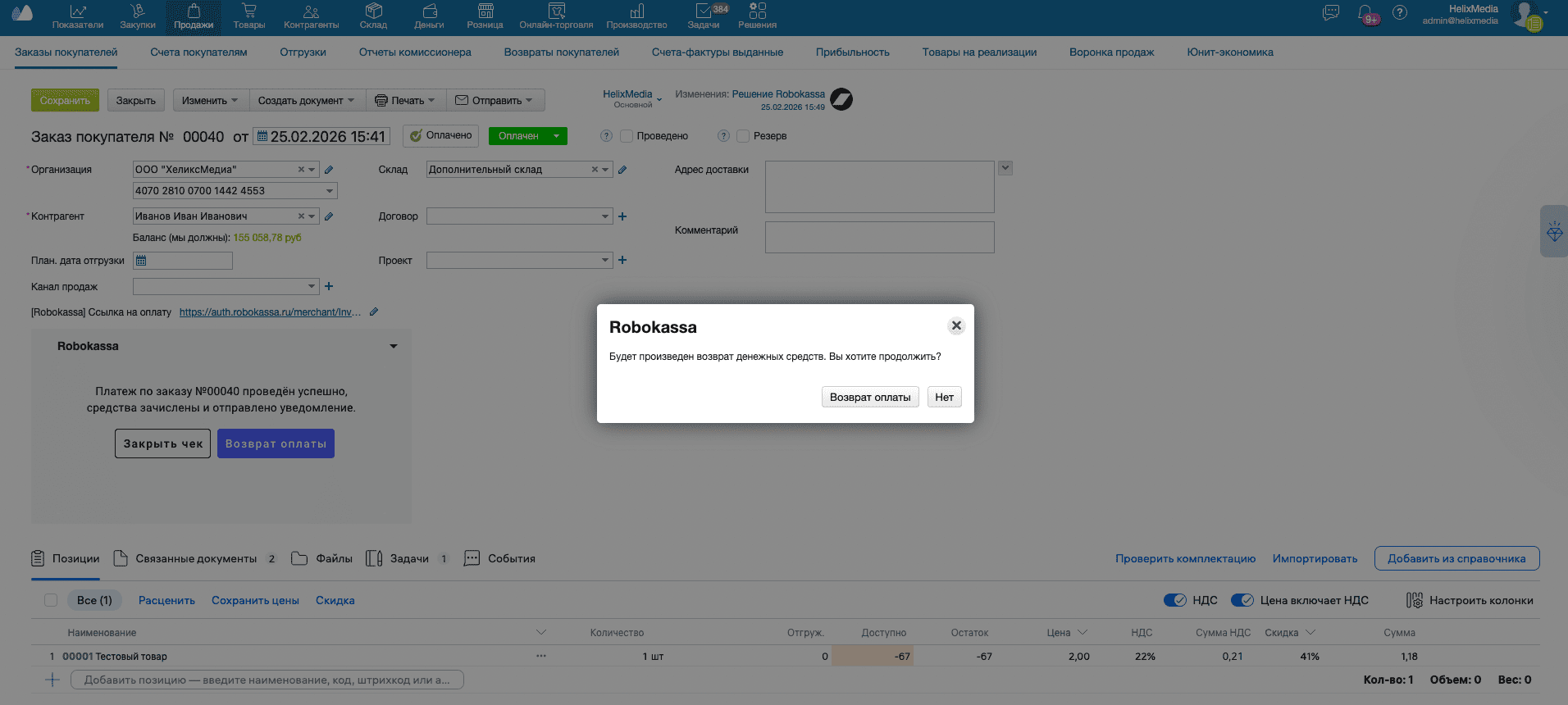Click Нет in the Robokassa dialog
Viewport: 1568px width, 705px height.
[x=944, y=398]
